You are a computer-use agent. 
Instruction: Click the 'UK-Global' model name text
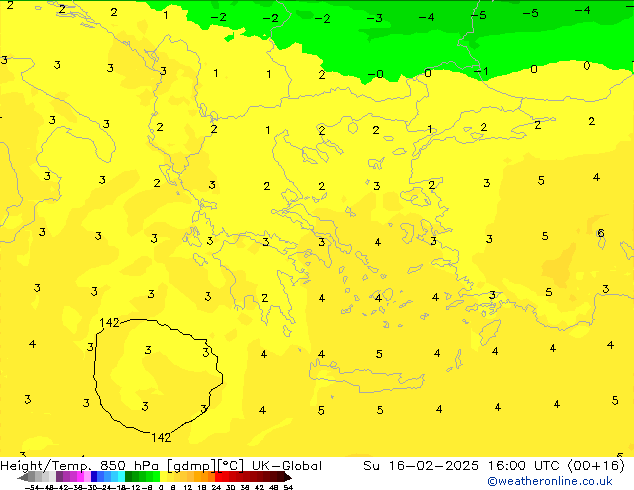(x=287, y=466)
